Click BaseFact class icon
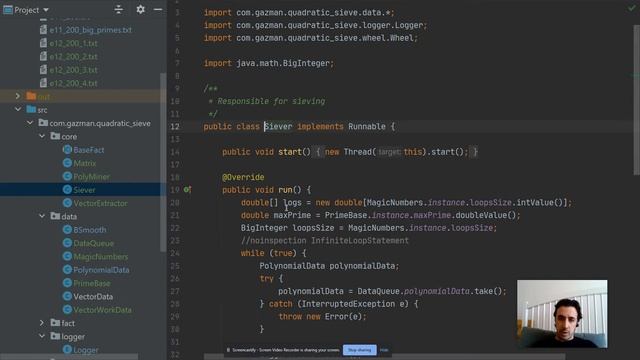The width and height of the screenshot is (640, 360). pos(67,149)
